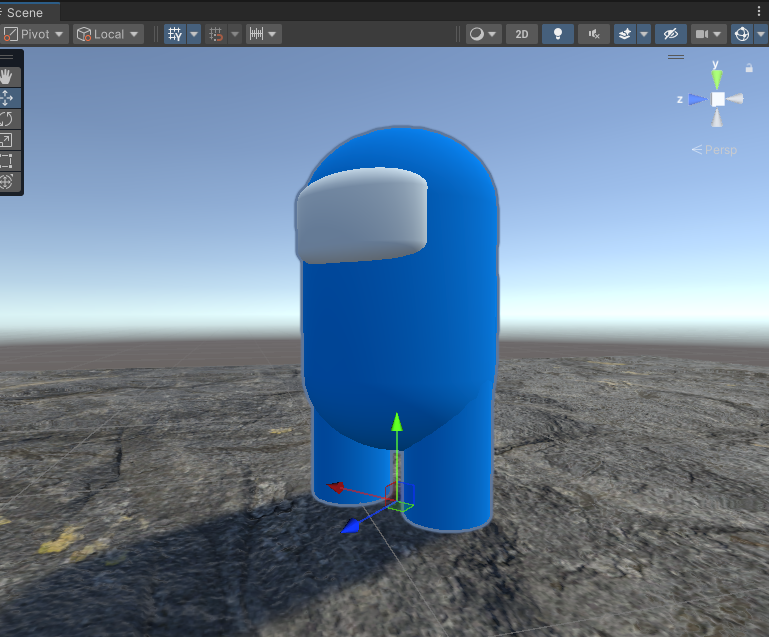Select the Transform tool

(x=7, y=182)
